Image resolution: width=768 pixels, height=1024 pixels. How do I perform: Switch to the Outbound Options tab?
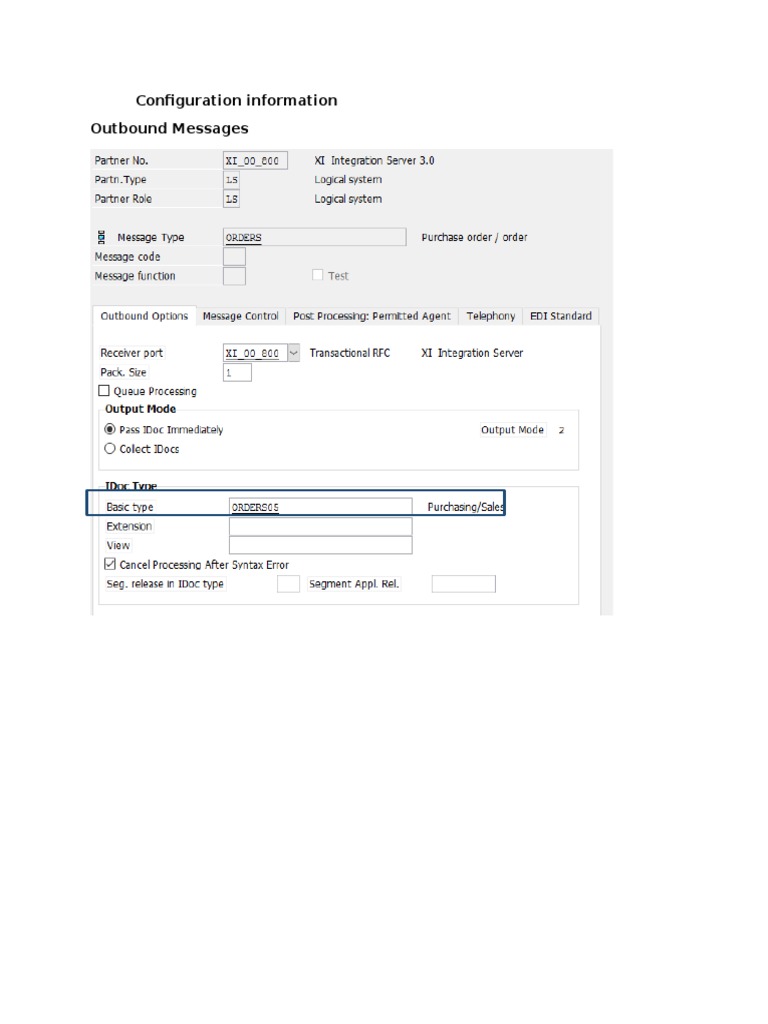[x=144, y=316]
